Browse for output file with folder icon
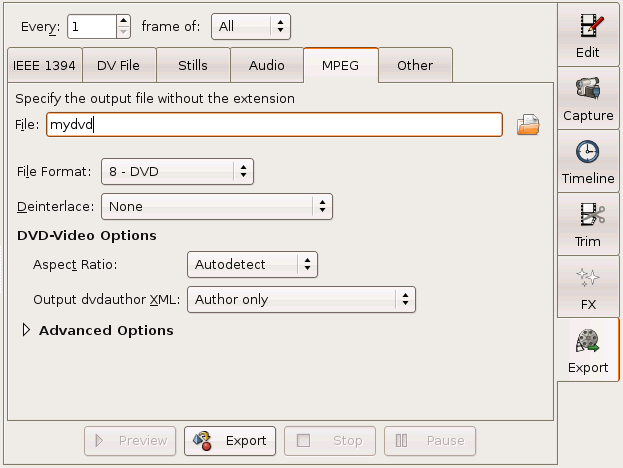 click(528, 125)
